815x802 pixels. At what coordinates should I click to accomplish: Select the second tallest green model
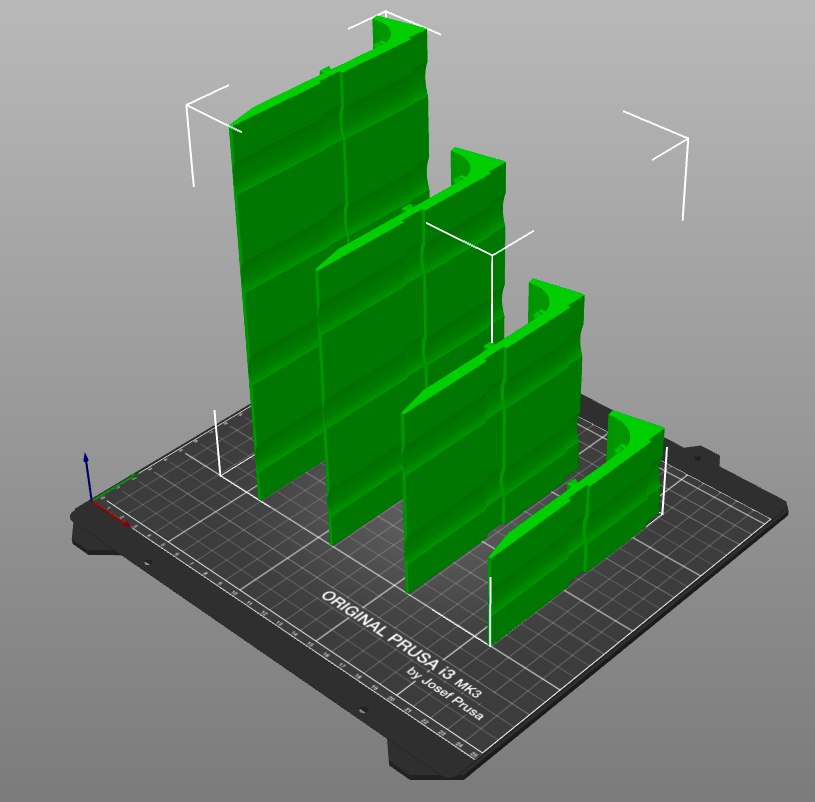pyautogui.click(x=370, y=380)
